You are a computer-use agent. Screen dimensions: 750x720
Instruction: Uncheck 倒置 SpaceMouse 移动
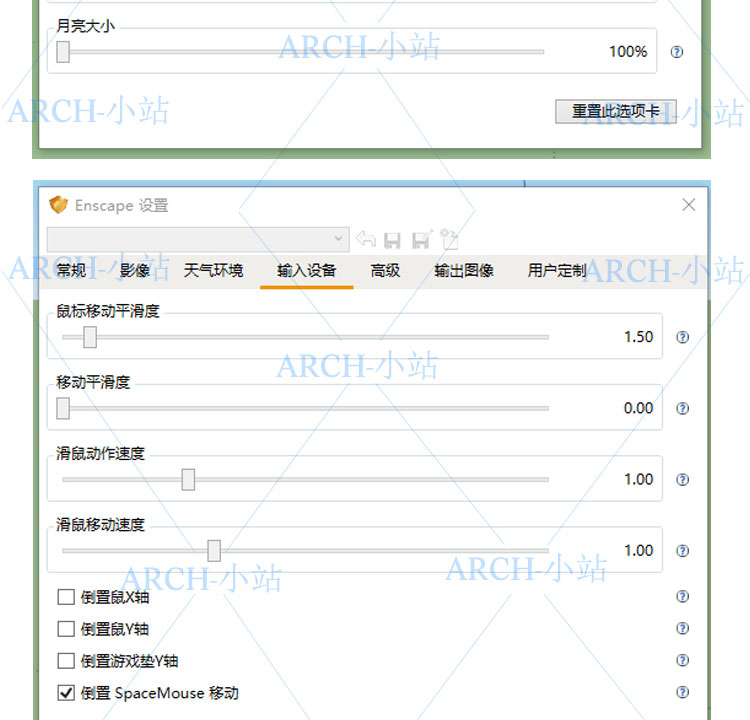(x=66, y=692)
